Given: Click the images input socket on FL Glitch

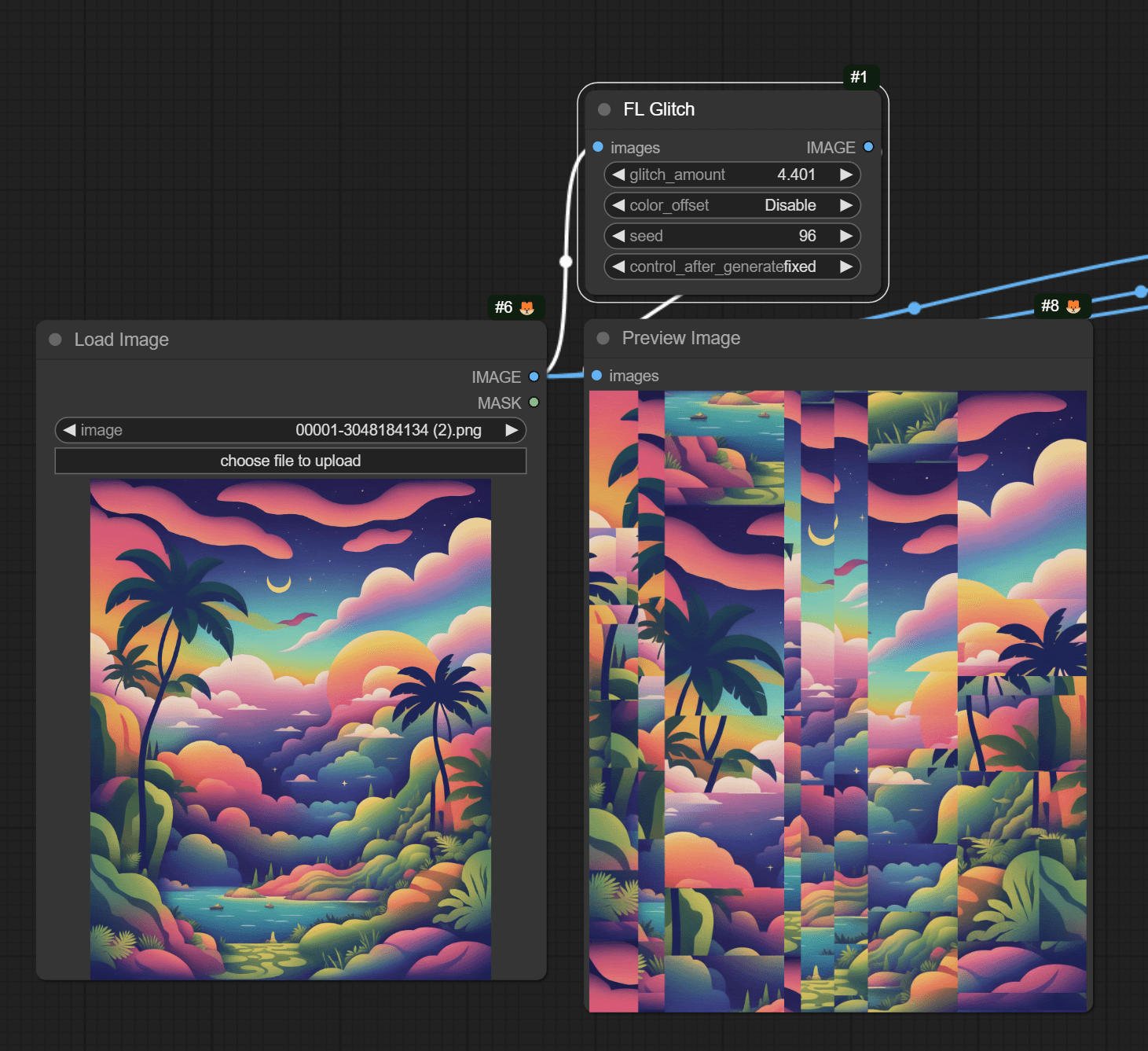Looking at the screenshot, I should pyautogui.click(x=598, y=147).
